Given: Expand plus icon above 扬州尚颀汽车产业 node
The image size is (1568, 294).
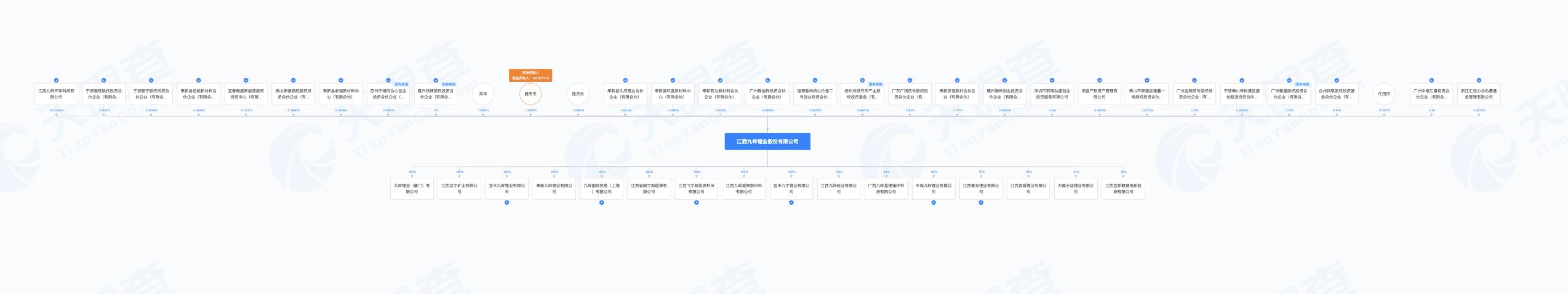Looking at the screenshot, I should (862, 80).
